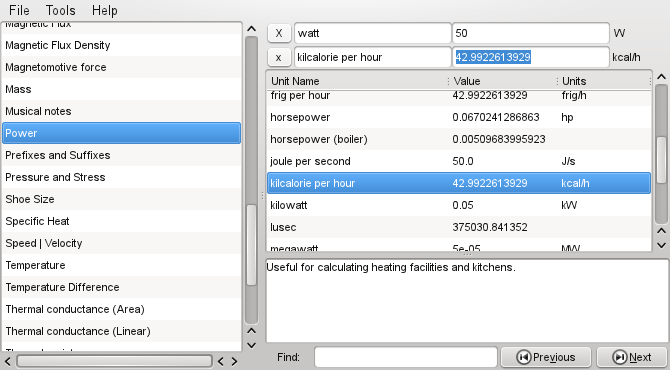Image resolution: width=670 pixels, height=370 pixels.
Task: Select the kilowatt row
Action: click(x=459, y=205)
